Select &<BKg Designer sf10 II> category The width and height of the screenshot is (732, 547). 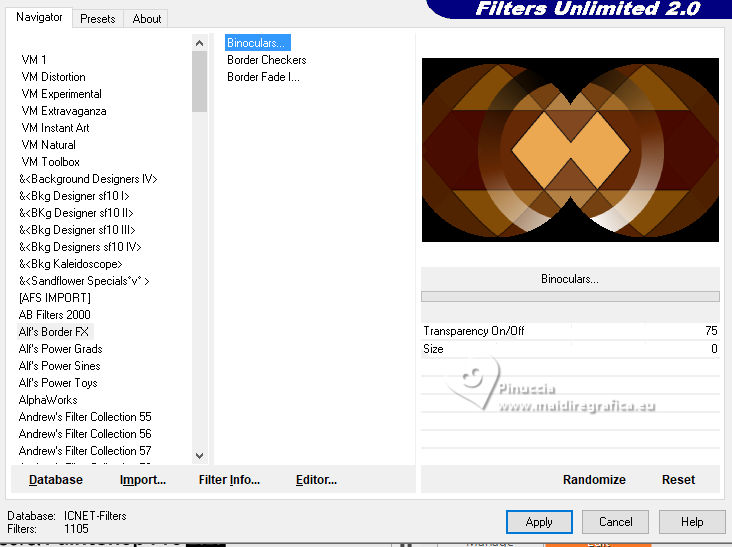[76, 213]
